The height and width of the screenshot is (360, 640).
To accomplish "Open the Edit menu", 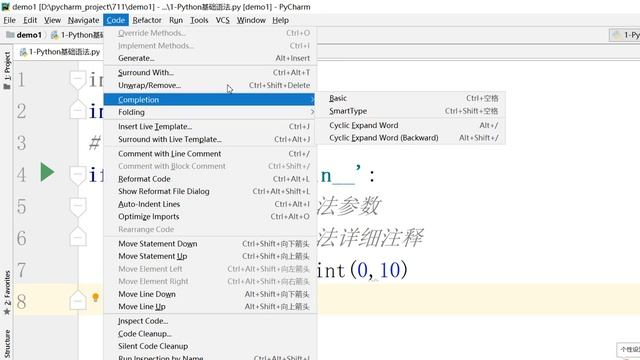I will pos(30,20).
